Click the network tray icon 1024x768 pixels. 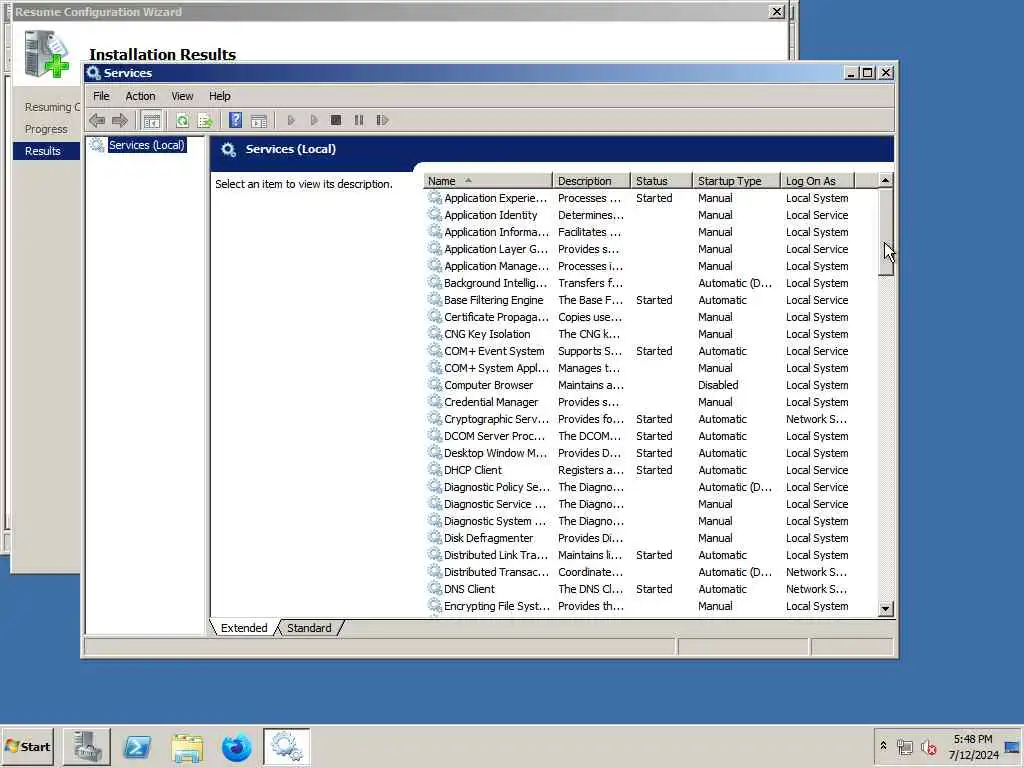coord(904,747)
